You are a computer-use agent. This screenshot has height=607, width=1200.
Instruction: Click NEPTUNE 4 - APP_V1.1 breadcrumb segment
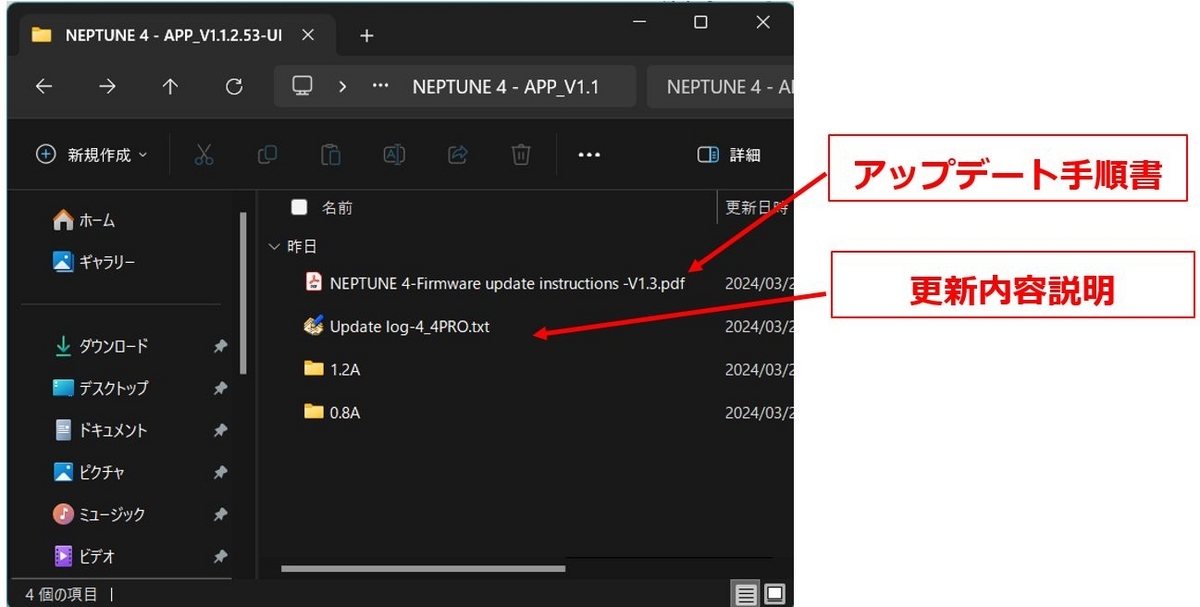(x=506, y=87)
